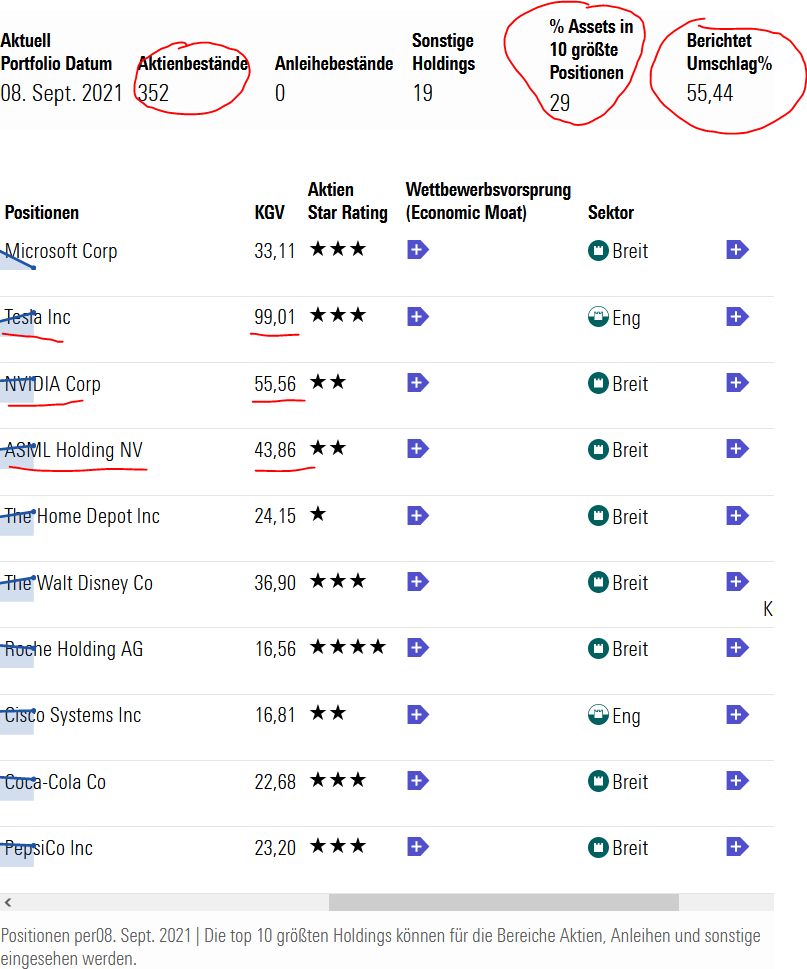This screenshot has width=807, height=969.
Task: Click the horizontal scrollbar left arrow
Action: 8,902
